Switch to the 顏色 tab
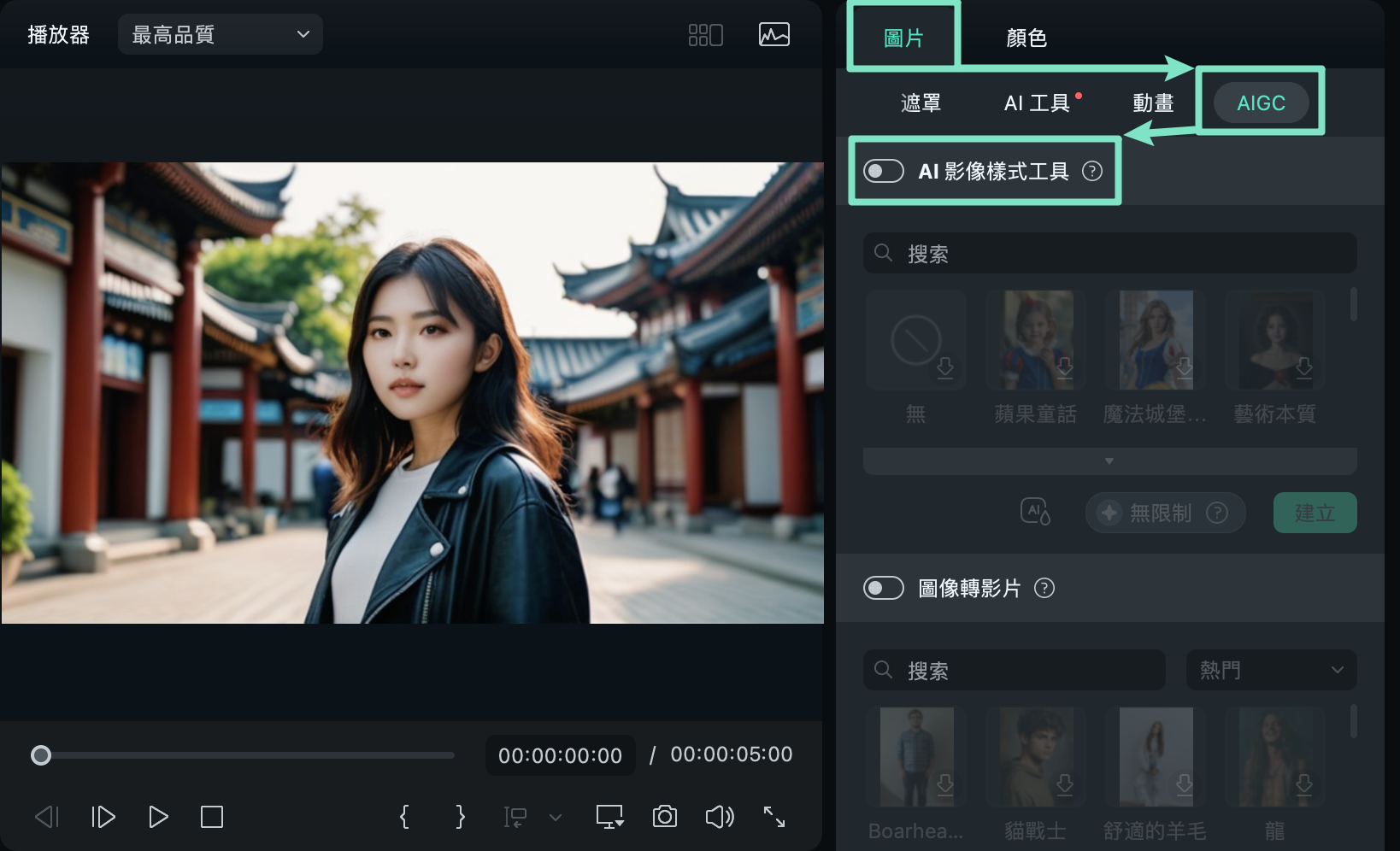 (1026, 38)
